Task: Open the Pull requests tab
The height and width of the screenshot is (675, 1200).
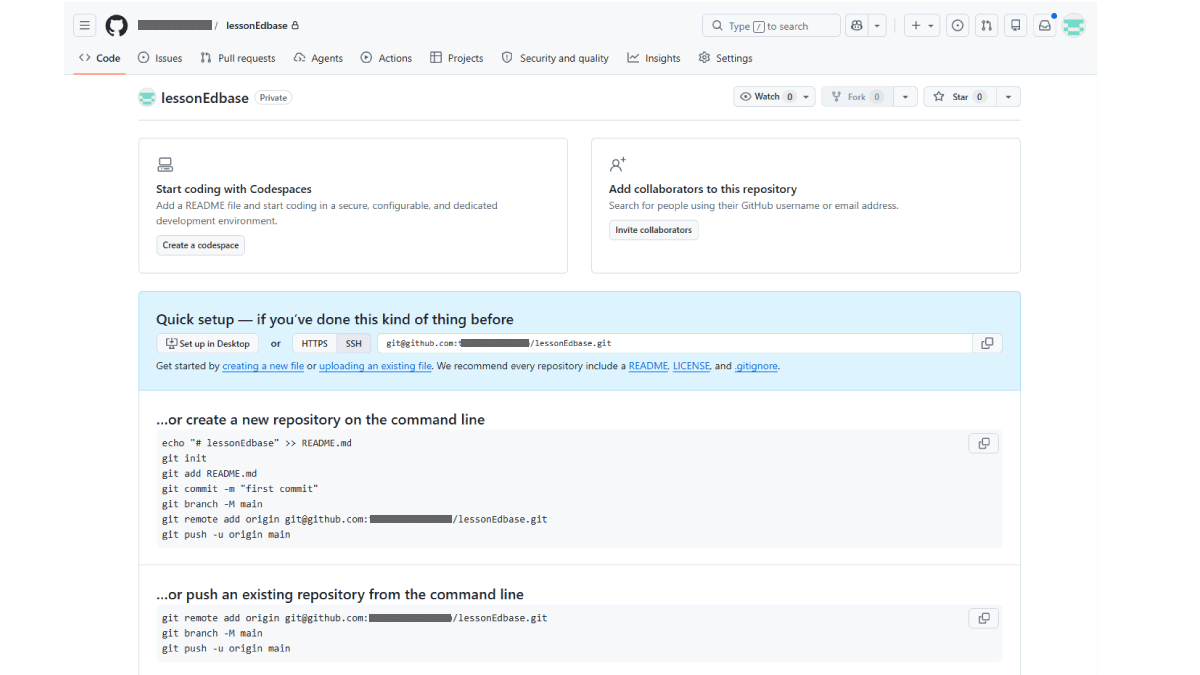Action: (238, 58)
